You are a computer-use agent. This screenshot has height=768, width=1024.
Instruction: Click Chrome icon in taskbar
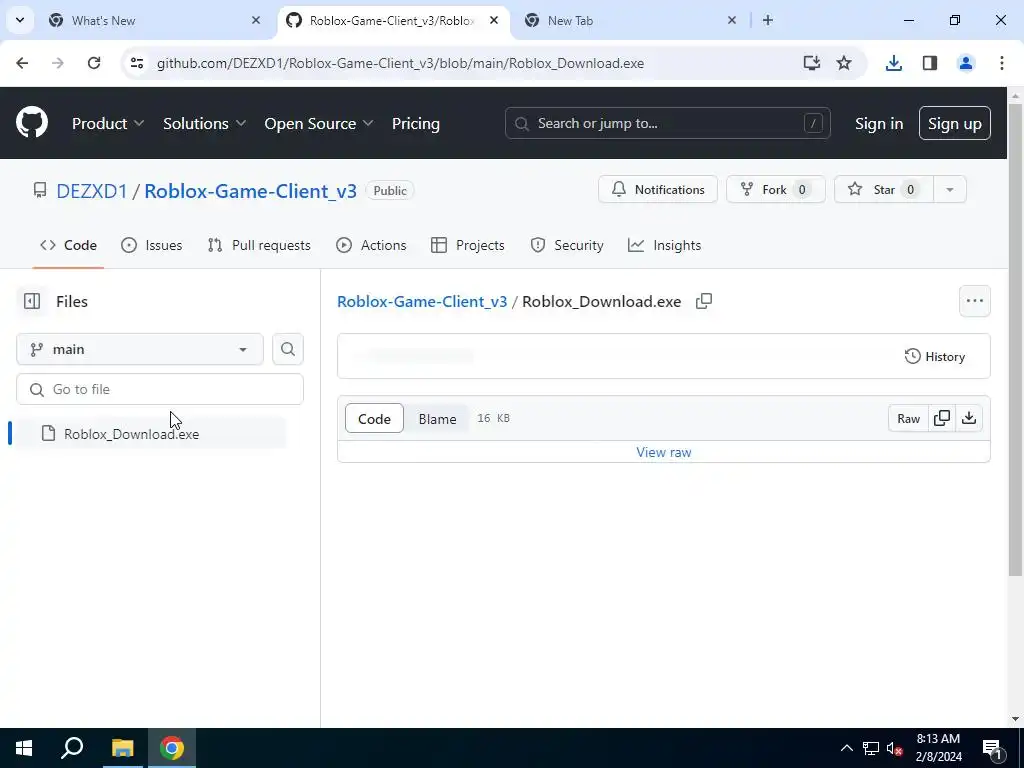pos(172,748)
